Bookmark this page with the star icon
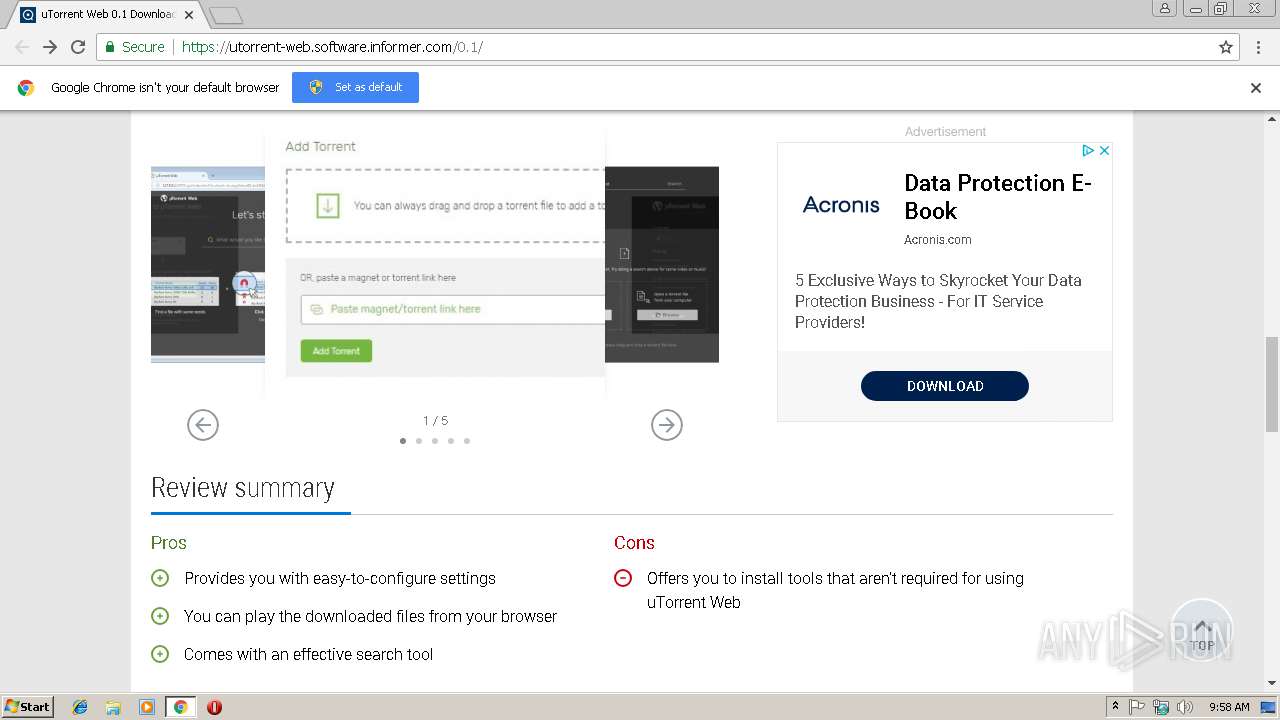Viewport: 1280px width, 720px height. tap(1226, 47)
